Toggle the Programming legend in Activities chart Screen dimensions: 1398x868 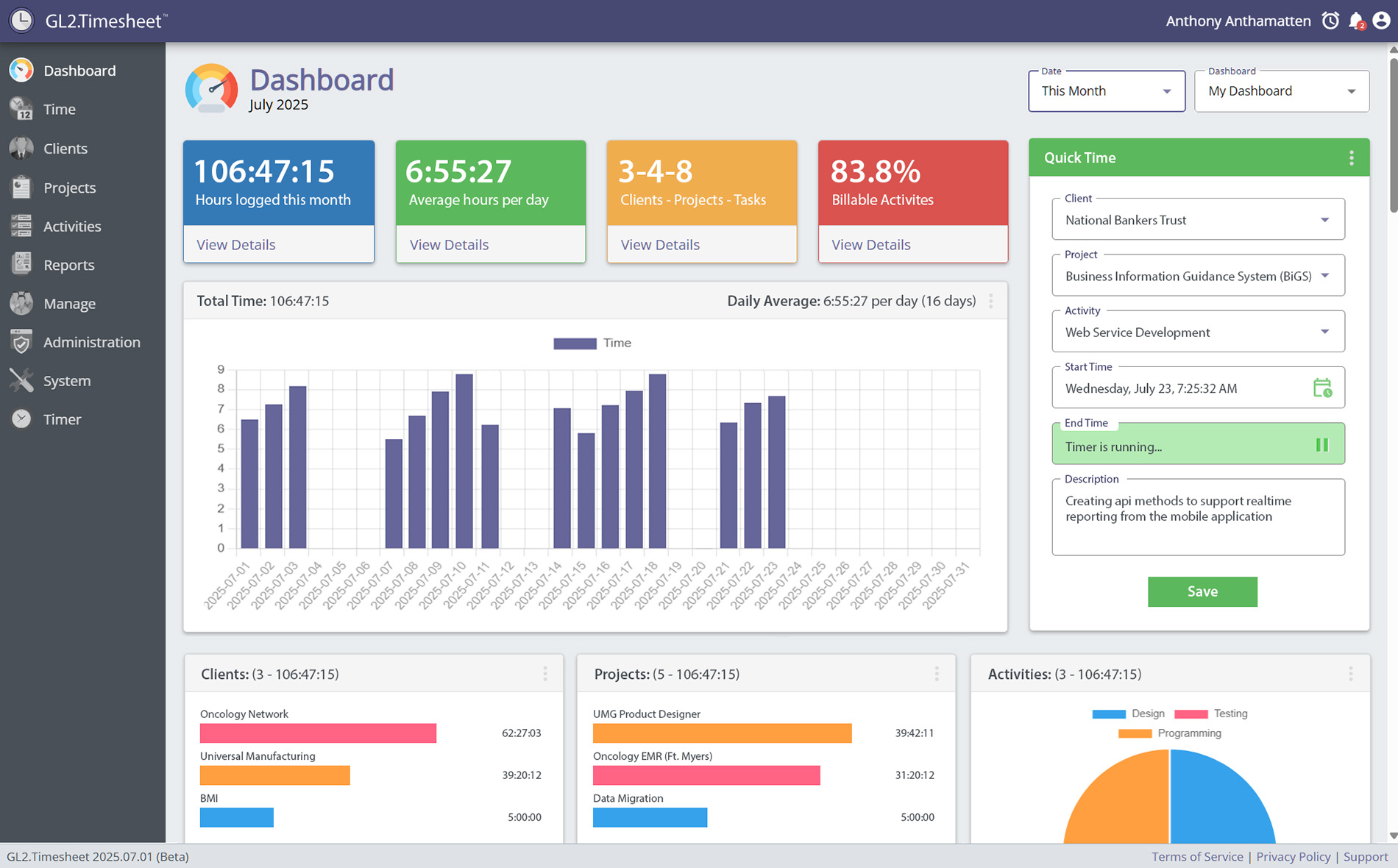pos(1170,733)
